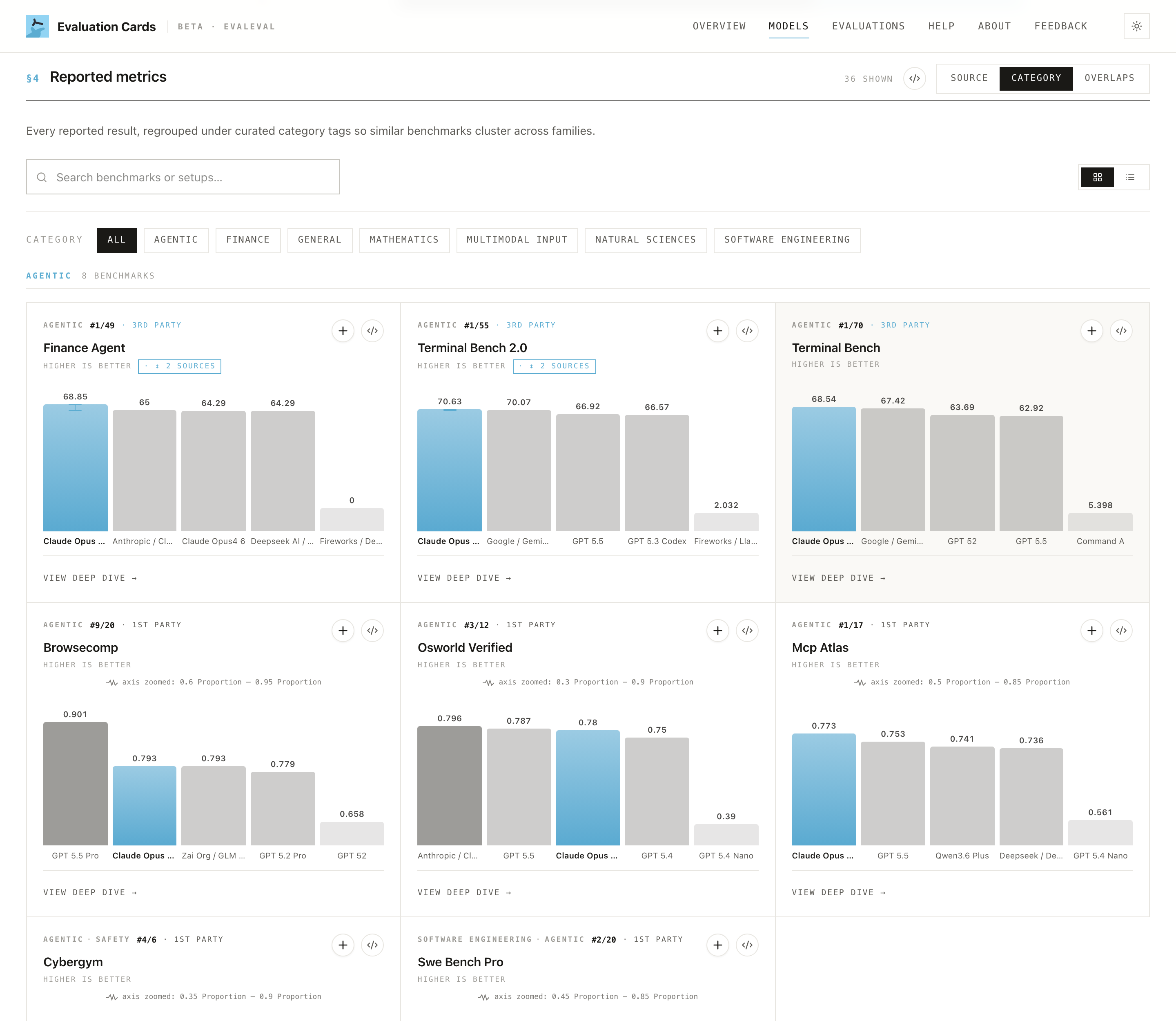Select the All category filter
The image size is (1176, 1021).
[117, 240]
